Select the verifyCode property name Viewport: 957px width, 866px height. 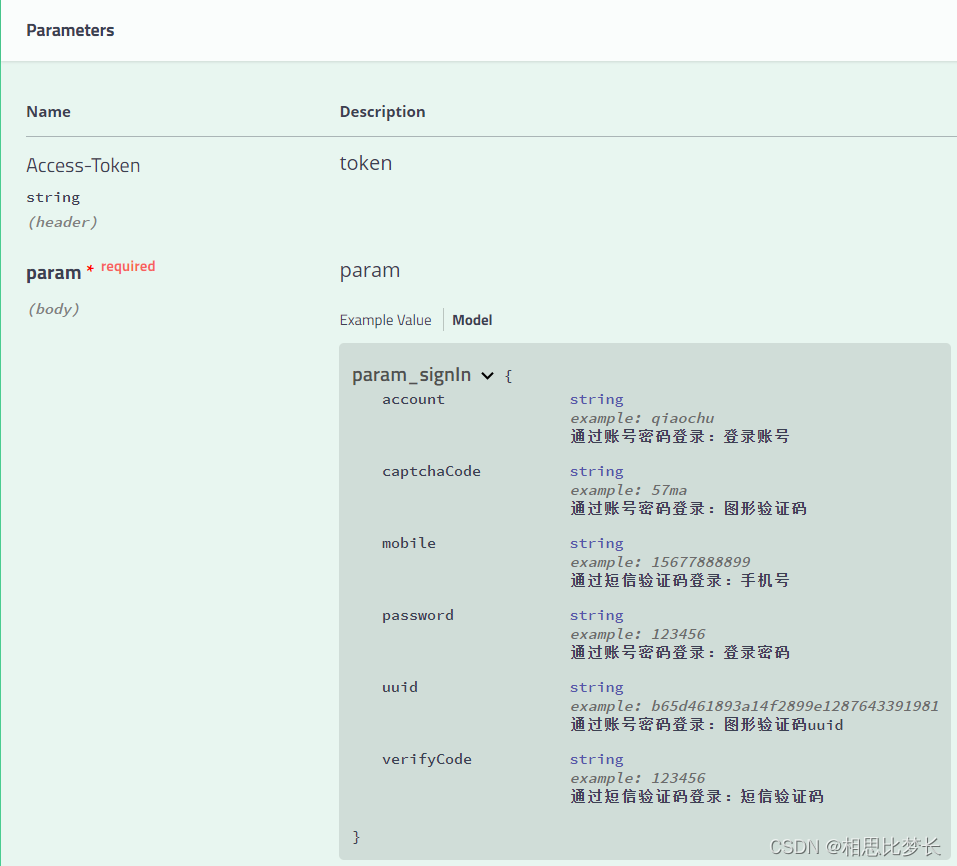pos(427,759)
